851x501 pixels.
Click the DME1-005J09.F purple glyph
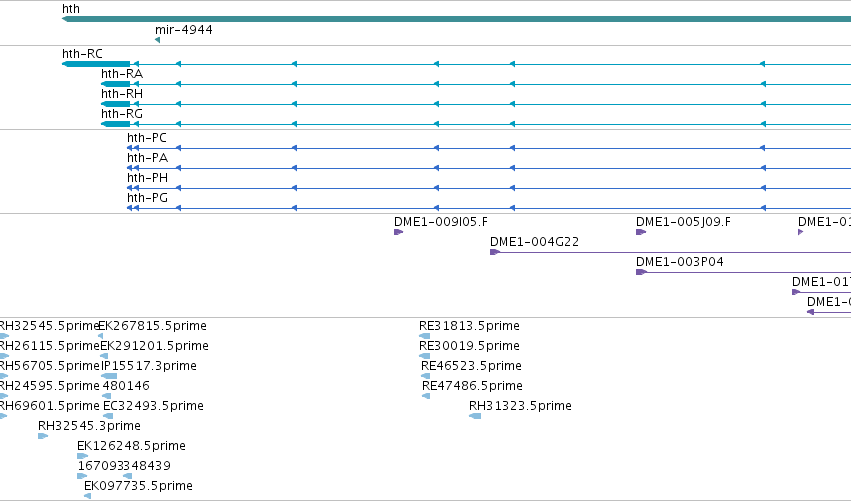click(641, 232)
